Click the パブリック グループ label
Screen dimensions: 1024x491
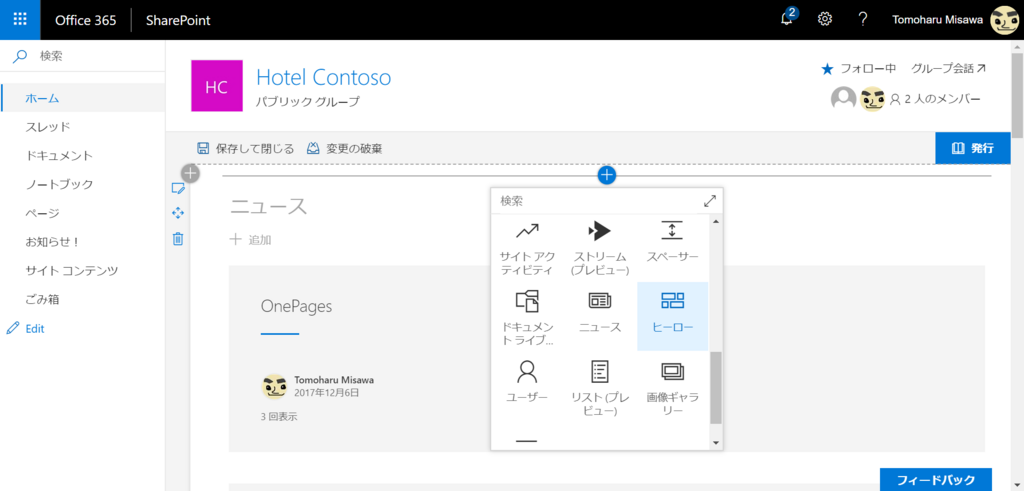308,102
